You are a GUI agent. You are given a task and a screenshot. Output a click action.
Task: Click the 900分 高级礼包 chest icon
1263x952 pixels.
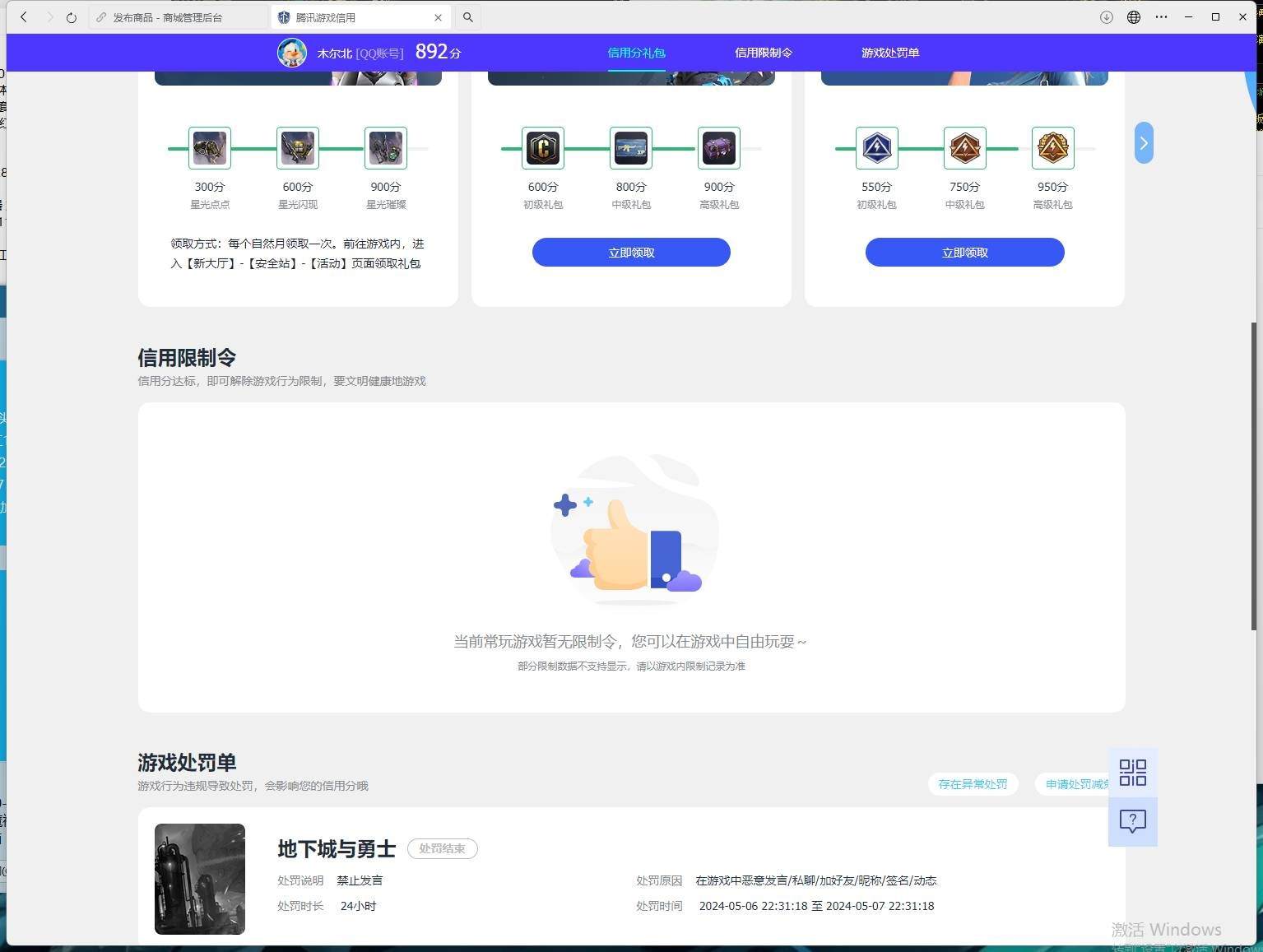(719, 148)
